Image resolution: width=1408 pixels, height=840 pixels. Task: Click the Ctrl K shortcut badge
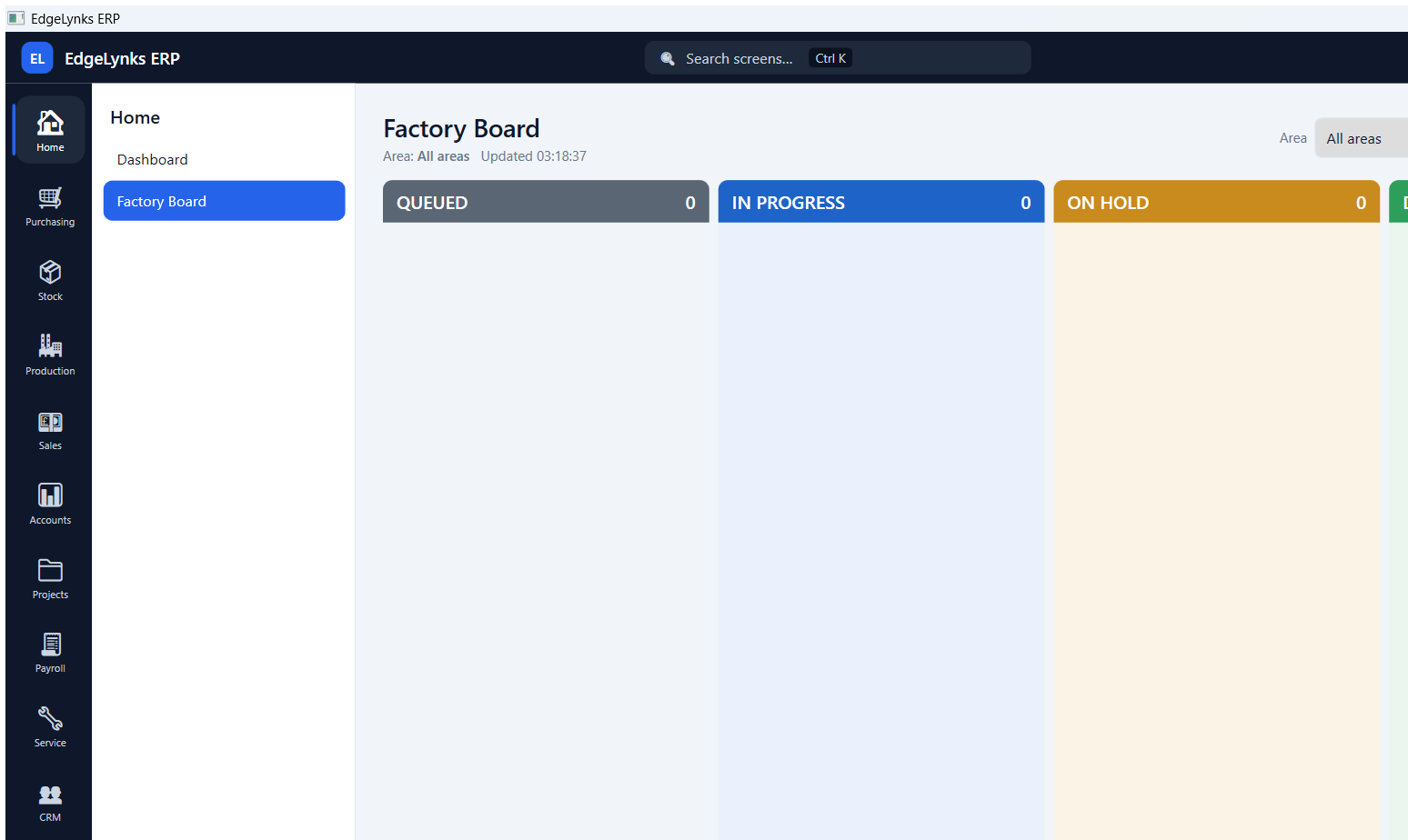pos(830,58)
